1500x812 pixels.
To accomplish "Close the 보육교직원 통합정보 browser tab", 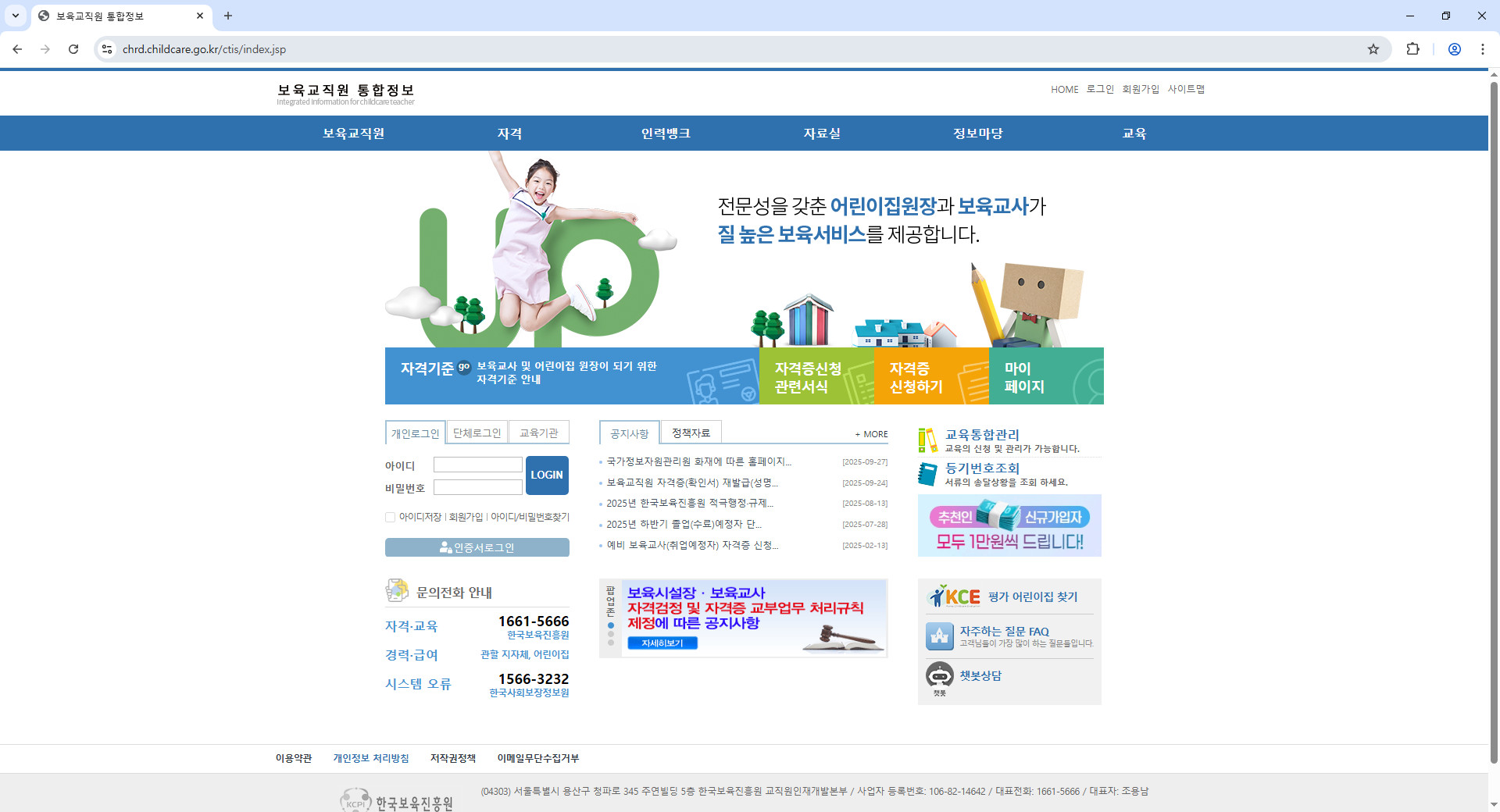I will 200,16.
